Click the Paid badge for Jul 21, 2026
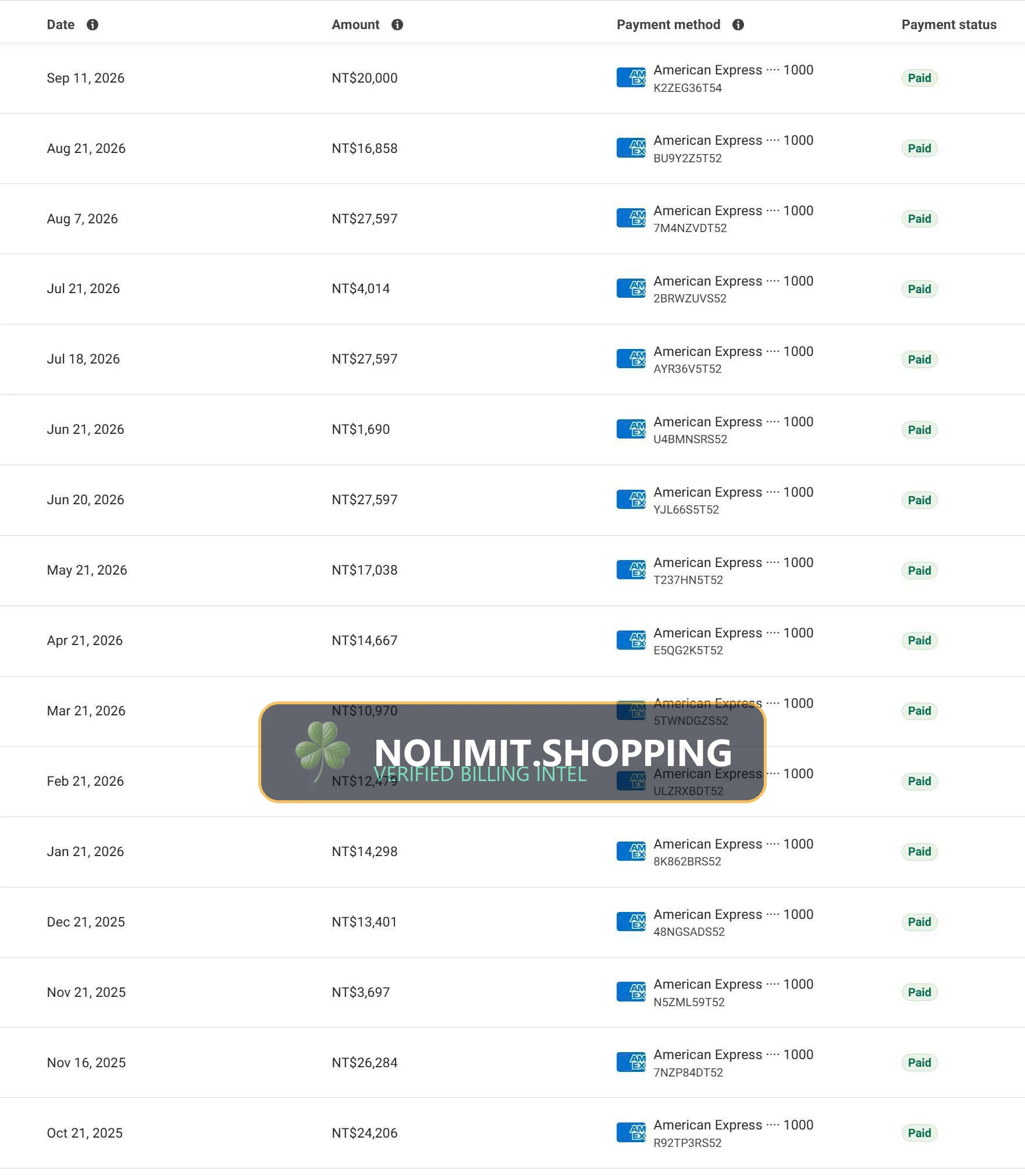Screen dimensions: 1025x1176 click(919, 289)
